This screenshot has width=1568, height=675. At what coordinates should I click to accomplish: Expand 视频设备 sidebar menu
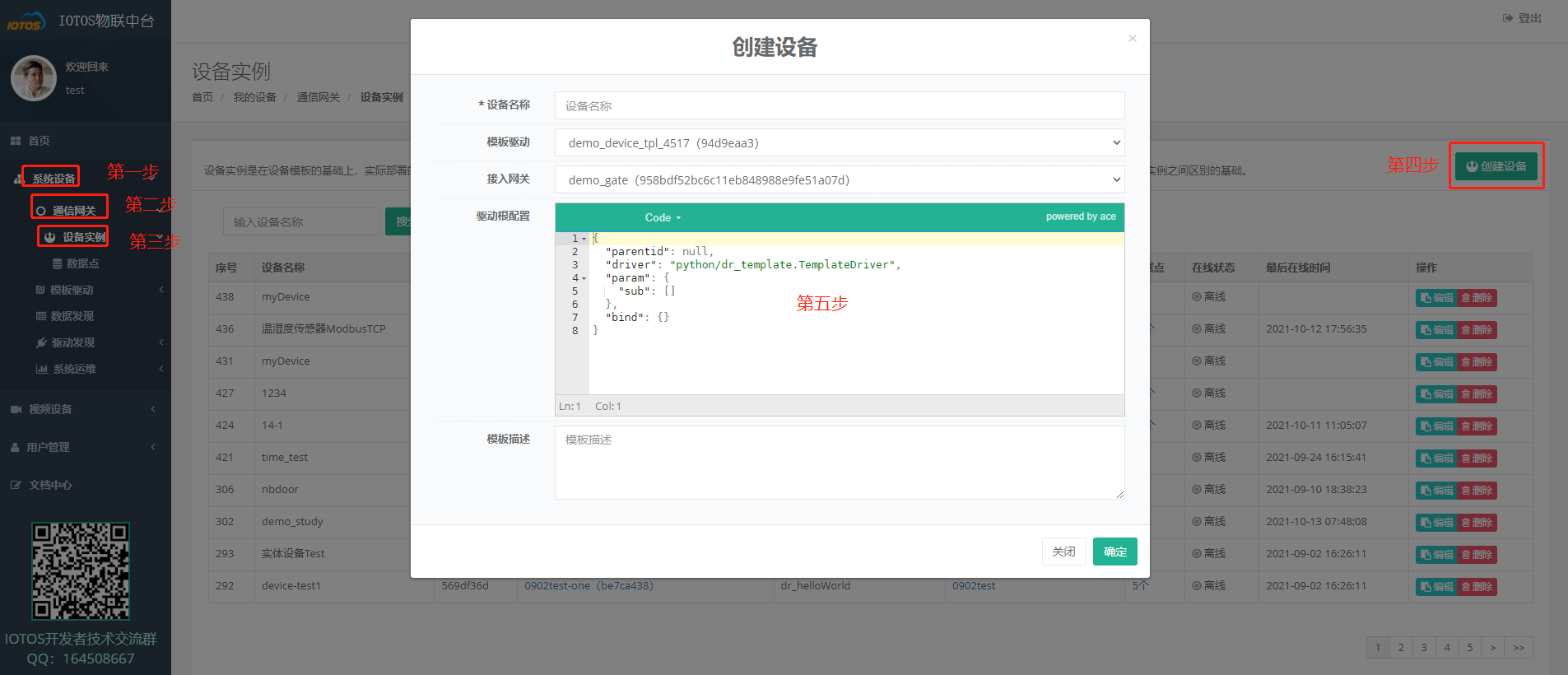click(50, 409)
